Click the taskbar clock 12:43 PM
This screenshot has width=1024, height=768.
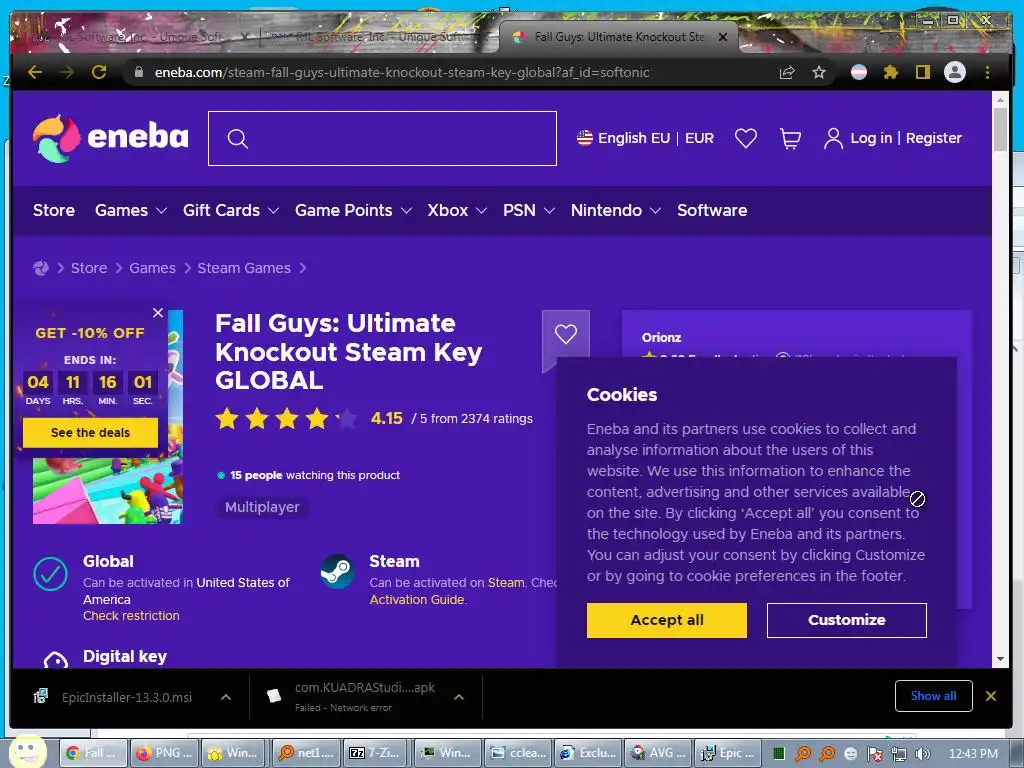coord(973,754)
